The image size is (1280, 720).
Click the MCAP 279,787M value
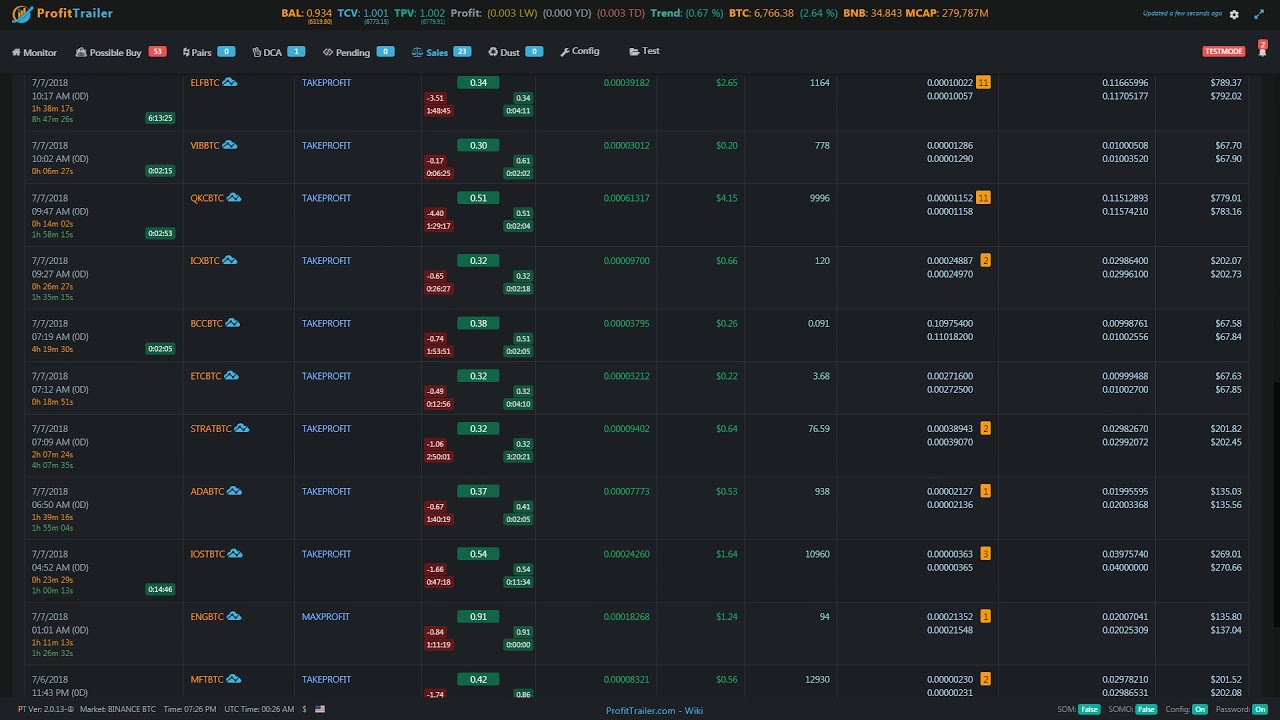[x=964, y=13]
